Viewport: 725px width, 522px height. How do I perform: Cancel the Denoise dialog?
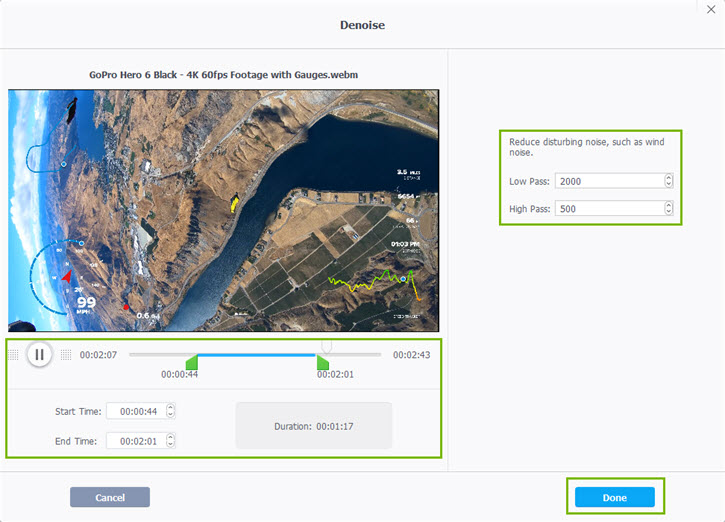(109, 497)
